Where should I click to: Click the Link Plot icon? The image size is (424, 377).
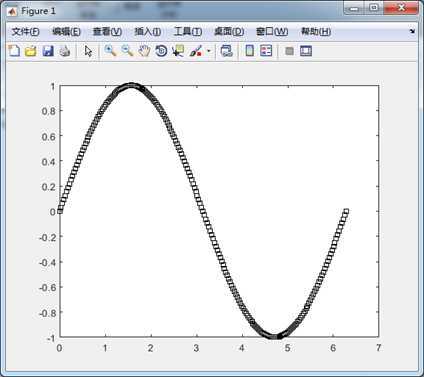pos(227,51)
